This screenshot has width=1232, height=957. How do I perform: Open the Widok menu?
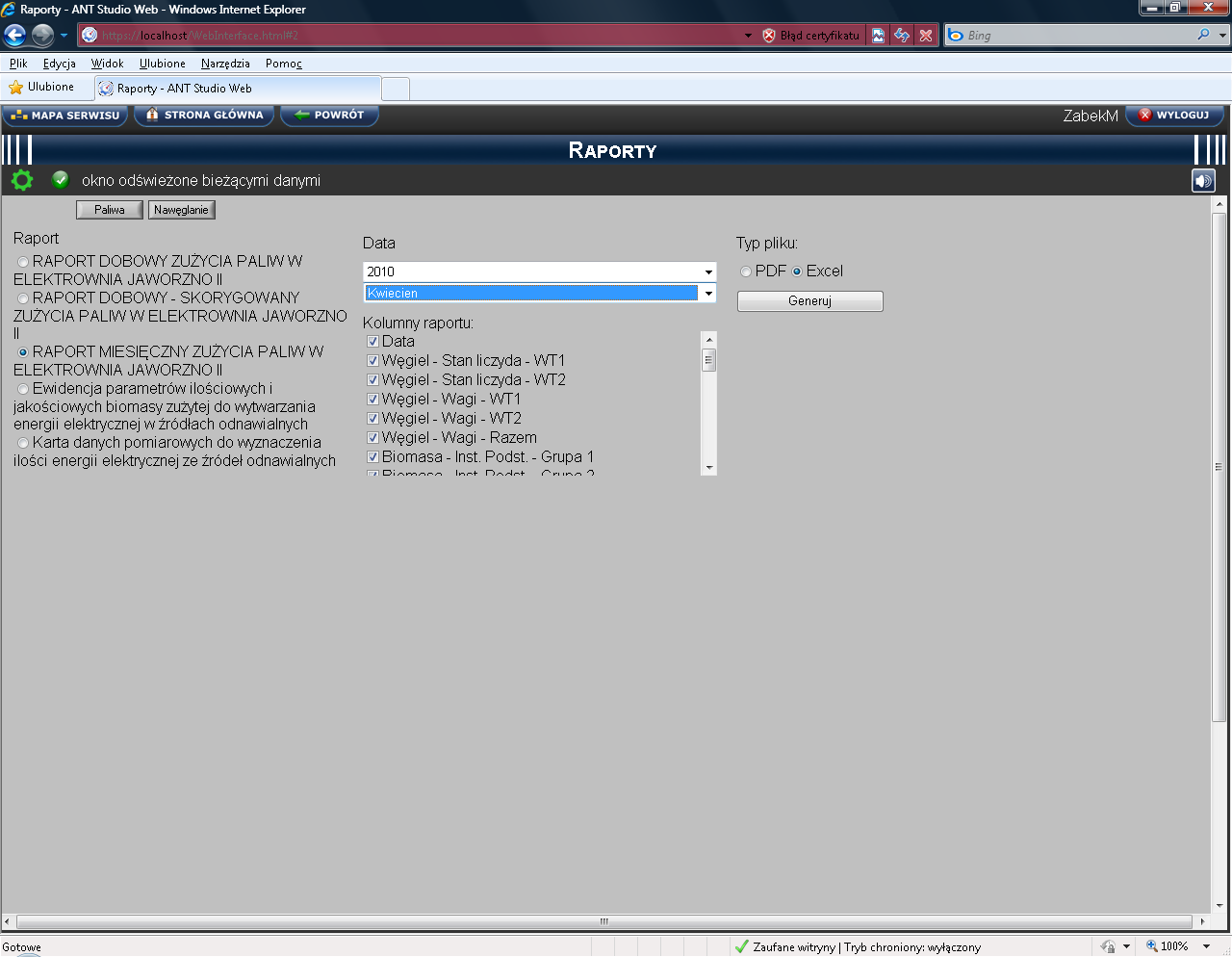pos(107,64)
